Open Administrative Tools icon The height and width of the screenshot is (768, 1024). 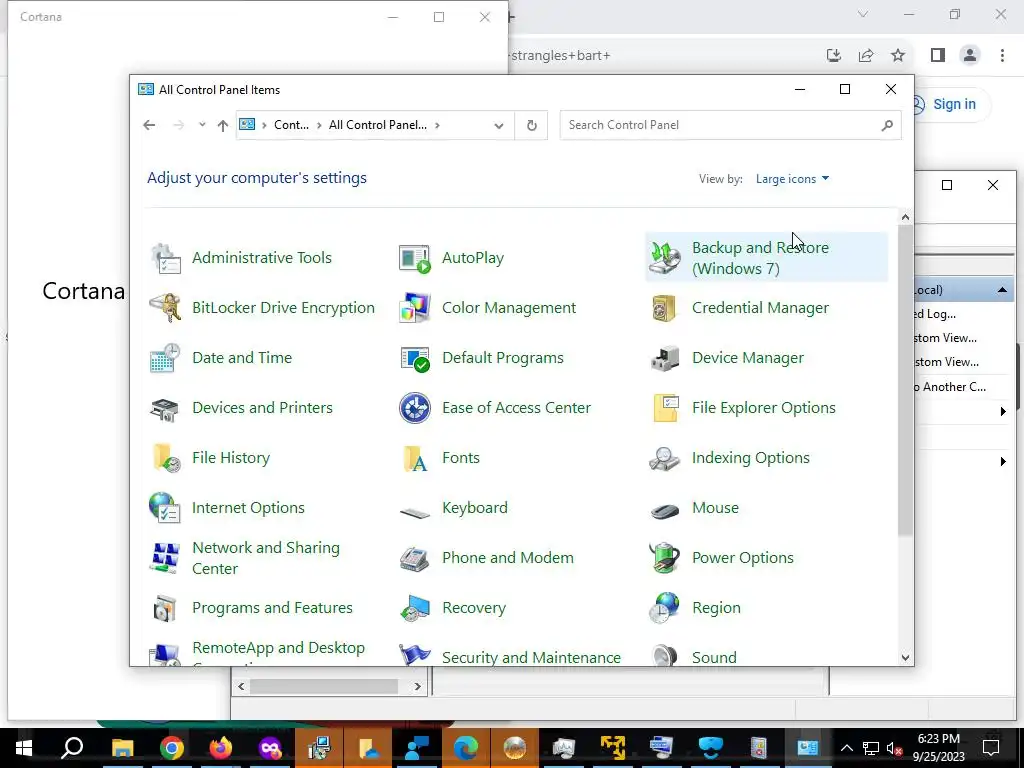click(165, 258)
